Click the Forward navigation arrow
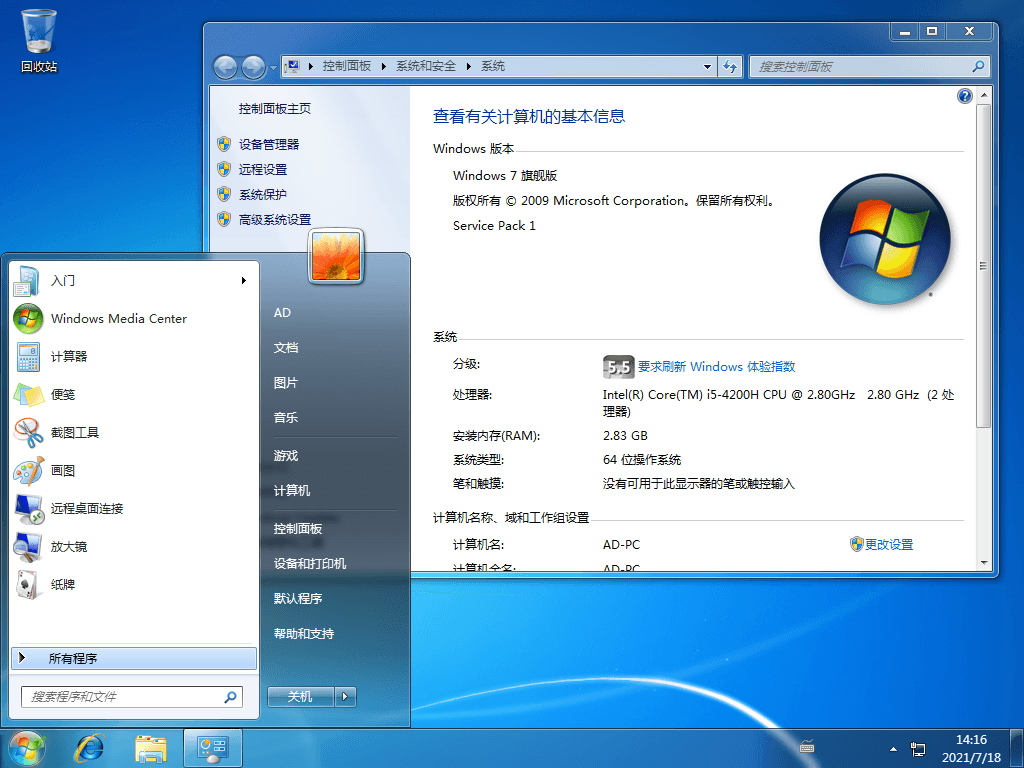The height and width of the screenshot is (768, 1024). click(x=253, y=67)
